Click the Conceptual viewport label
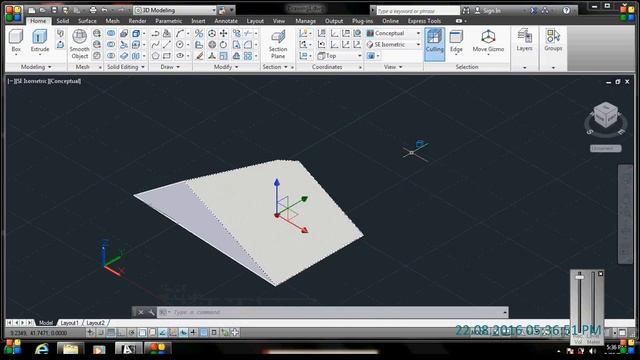The height and width of the screenshot is (360, 640). (64, 81)
